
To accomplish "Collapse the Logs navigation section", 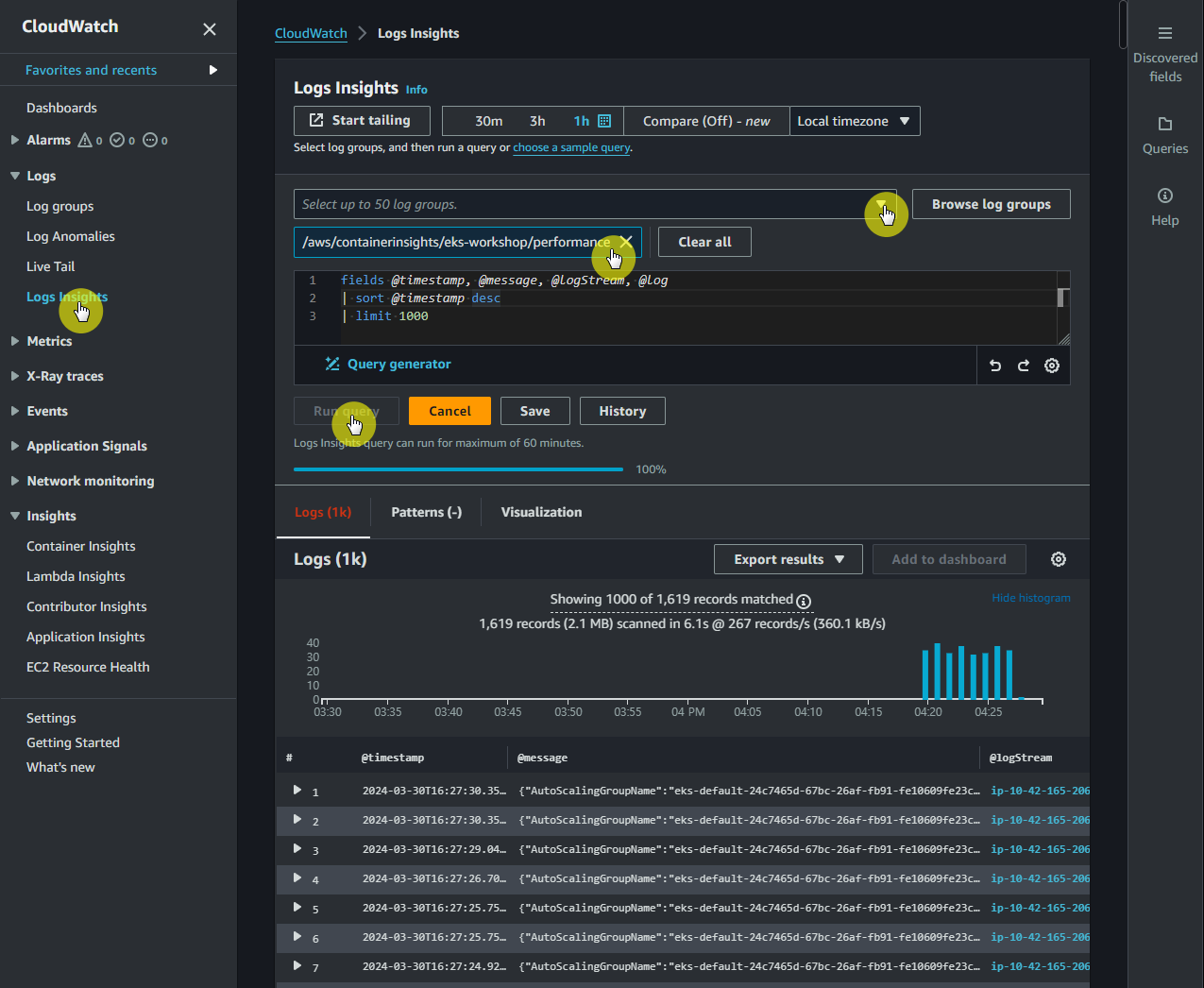I will pyautogui.click(x=15, y=176).
